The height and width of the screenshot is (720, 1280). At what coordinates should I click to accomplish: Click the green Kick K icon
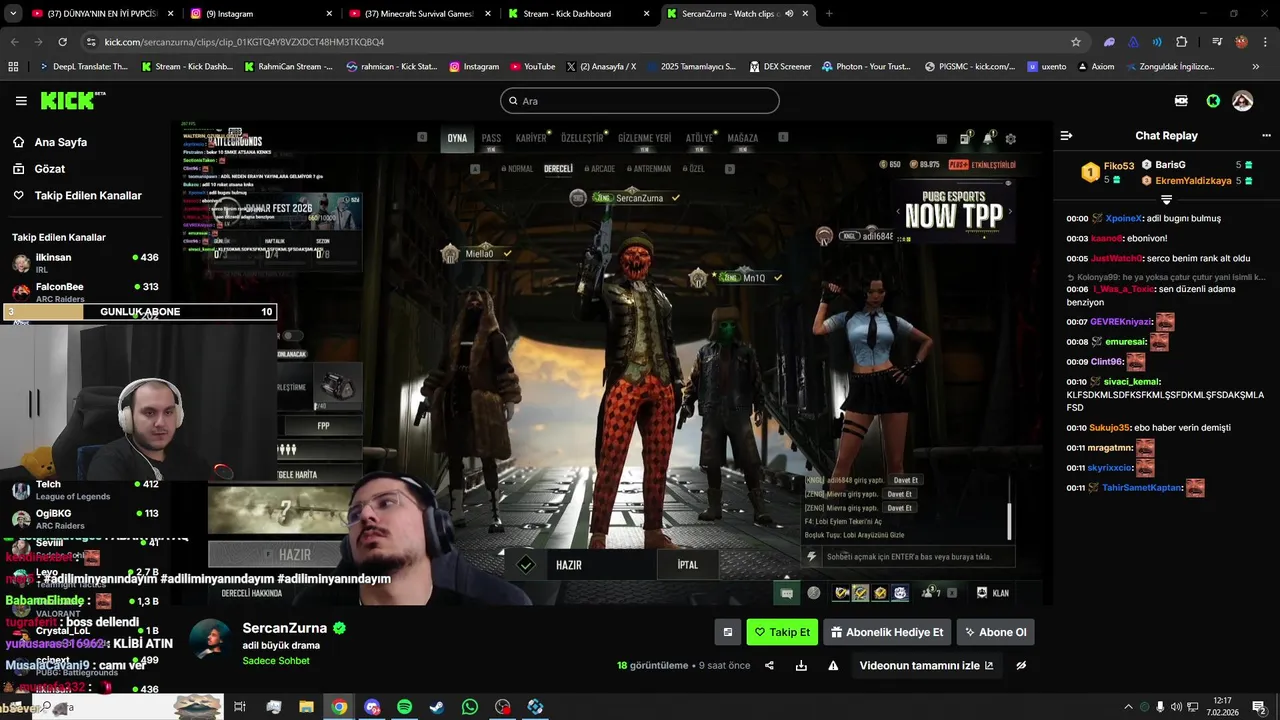click(x=1213, y=101)
